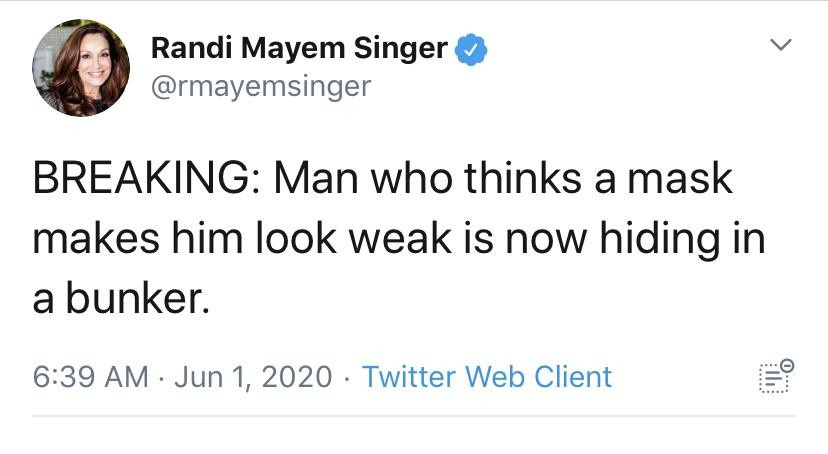Viewport: 828px width, 454px height.
Task: Open the Twitter Web Client source link
Action: [x=486, y=377]
